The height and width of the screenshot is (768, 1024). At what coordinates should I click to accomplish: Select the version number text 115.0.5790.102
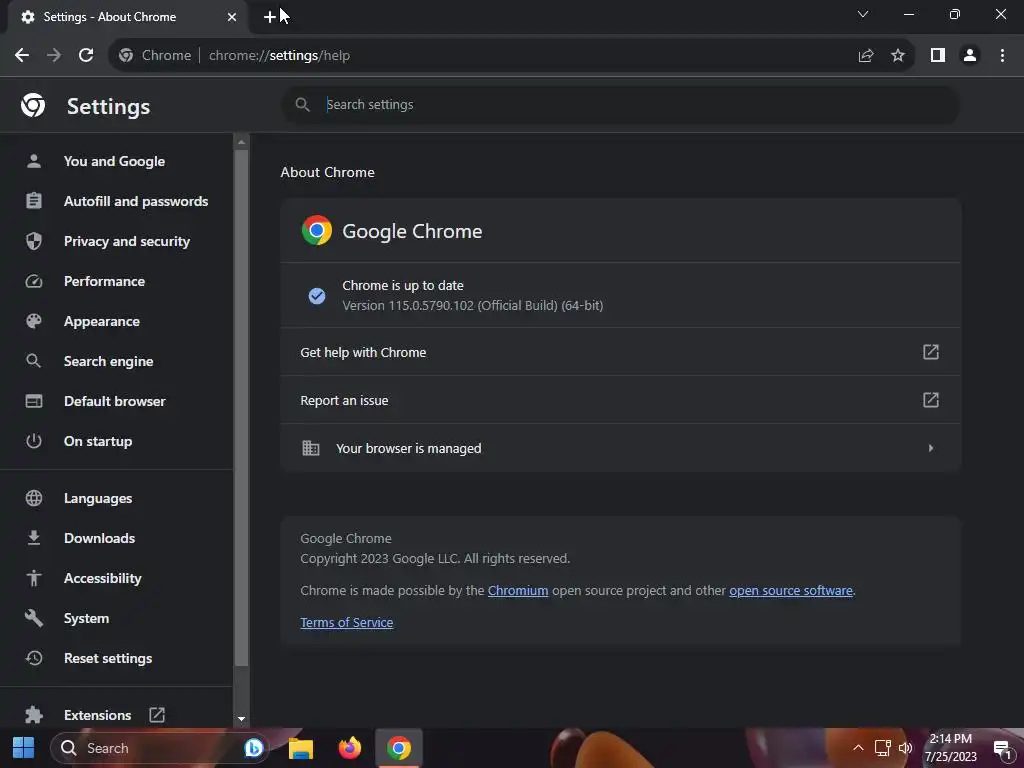tap(431, 306)
